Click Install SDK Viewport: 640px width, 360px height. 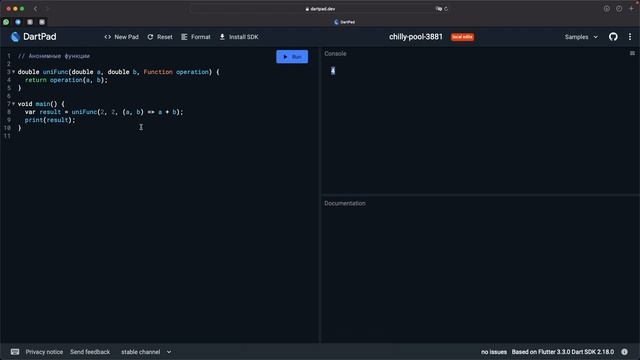pyautogui.click(x=239, y=37)
